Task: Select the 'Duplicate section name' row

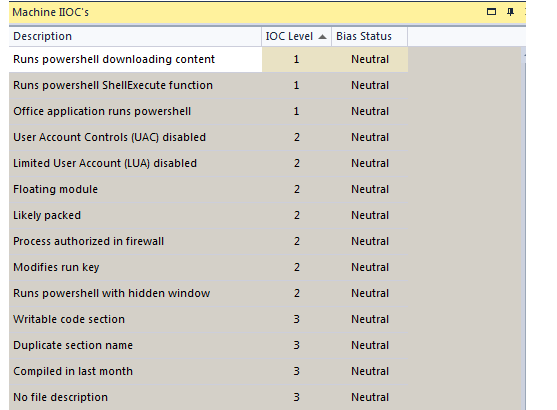Action: point(209,345)
